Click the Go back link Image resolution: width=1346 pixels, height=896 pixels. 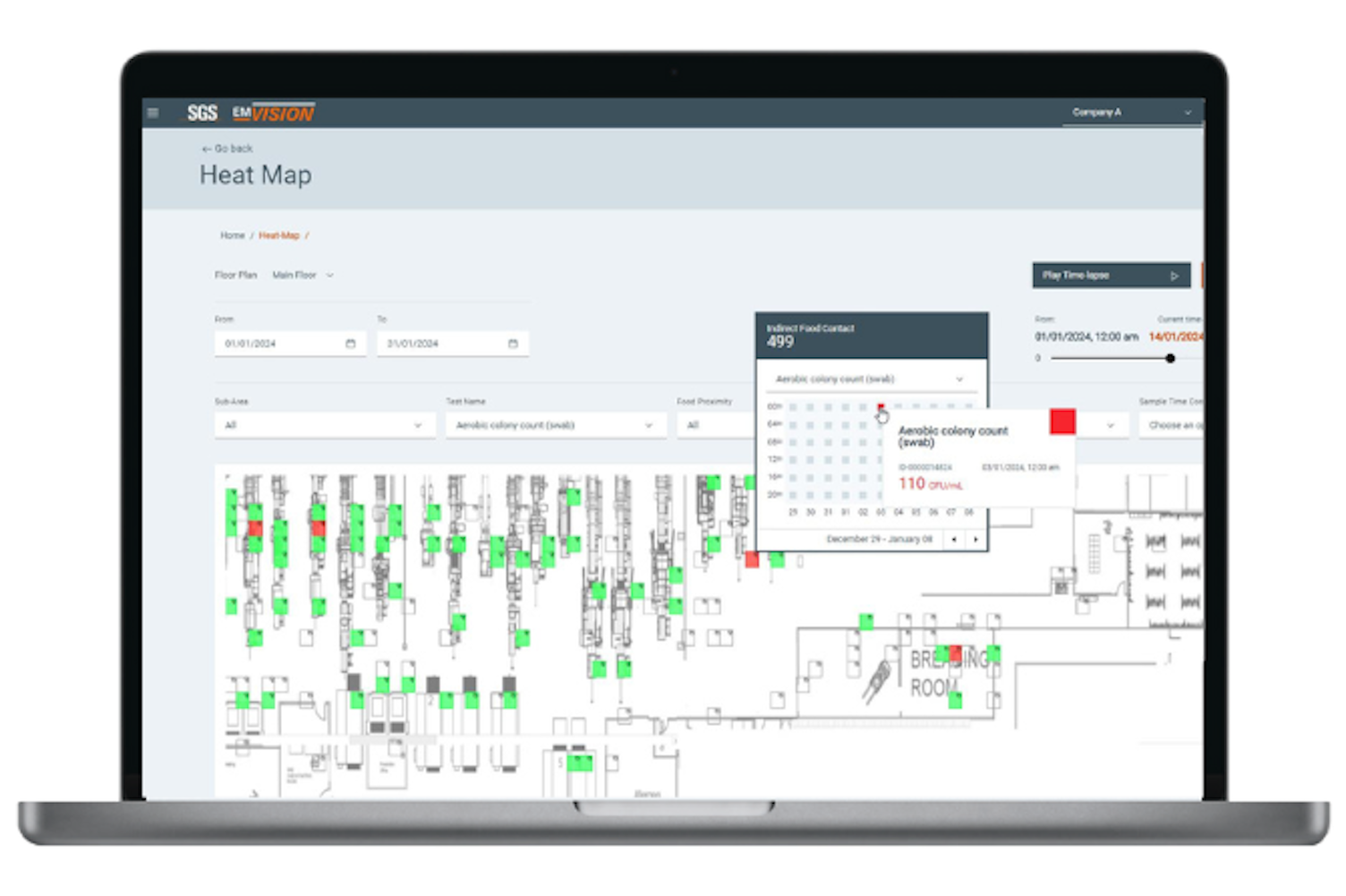coord(229,148)
